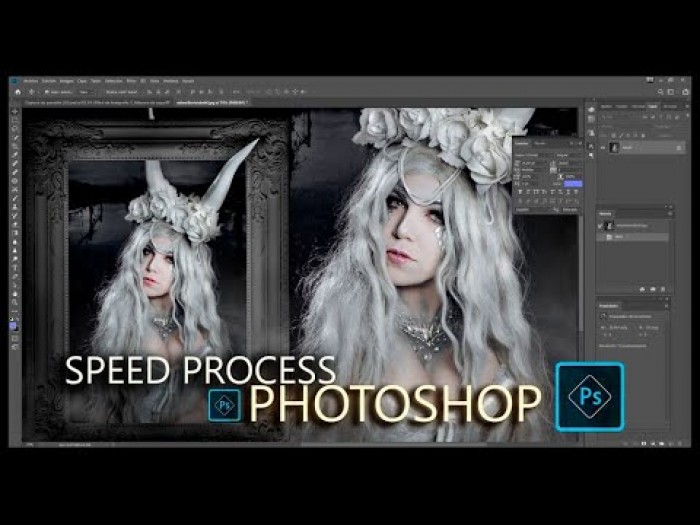Open the first collapsed panel dock icon
Image resolution: width=700 pixels, height=525 pixels.
592,109
